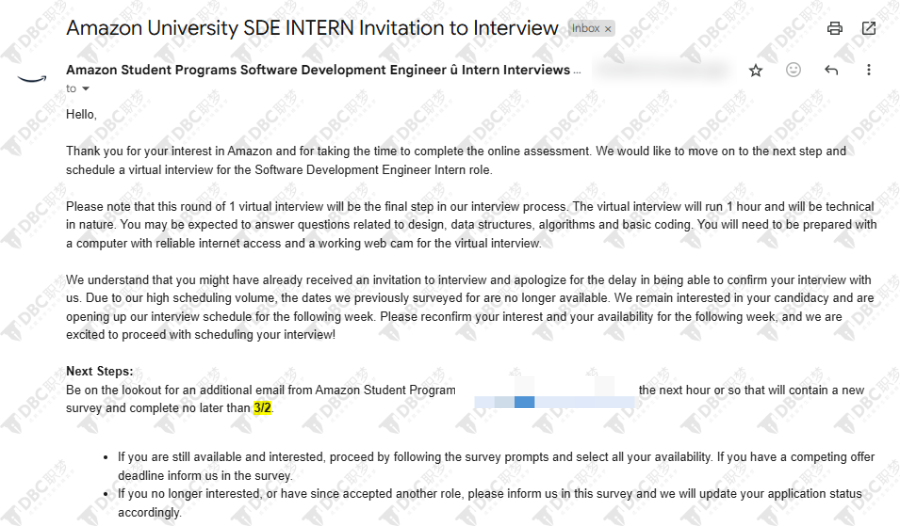This screenshot has height=526, width=900.
Task: Click the first bullet about competing offer
Action: coord(496,466)
